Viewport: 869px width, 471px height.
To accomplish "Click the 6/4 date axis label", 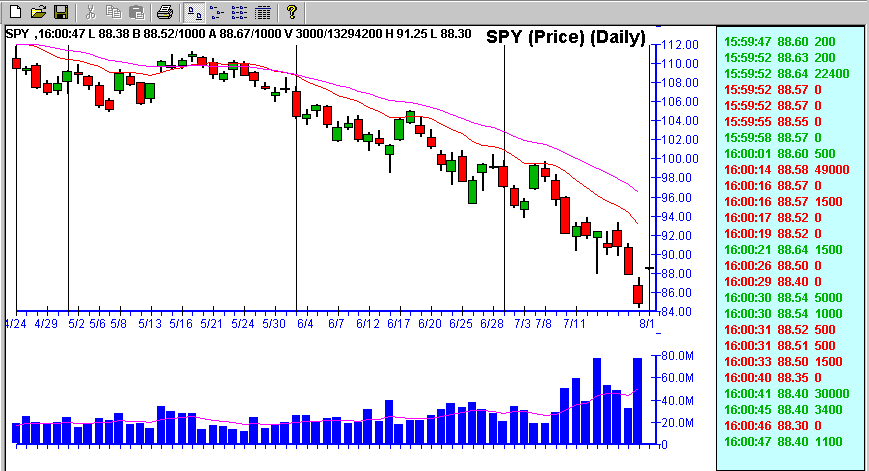I will [x=305, y=324].
